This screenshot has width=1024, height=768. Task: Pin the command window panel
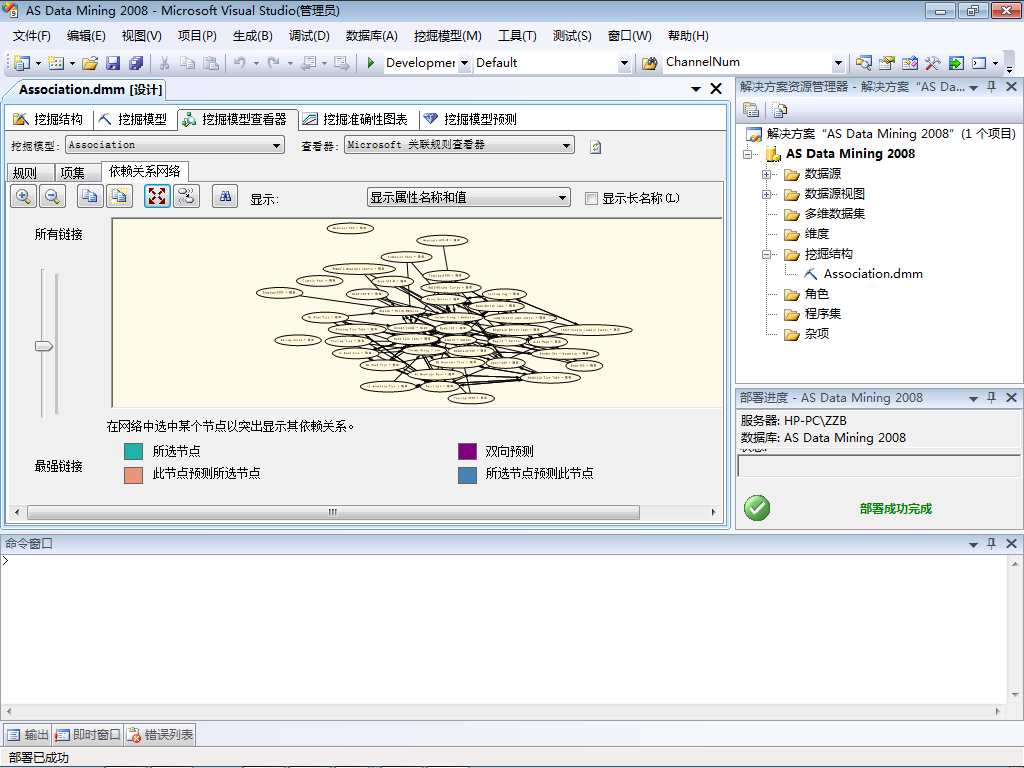tap(991, 543)
